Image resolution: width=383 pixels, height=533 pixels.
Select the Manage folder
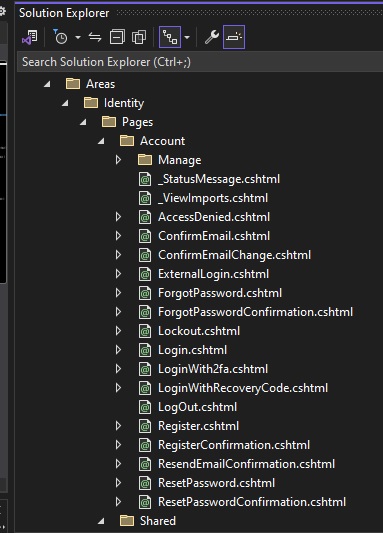point(179,160)
